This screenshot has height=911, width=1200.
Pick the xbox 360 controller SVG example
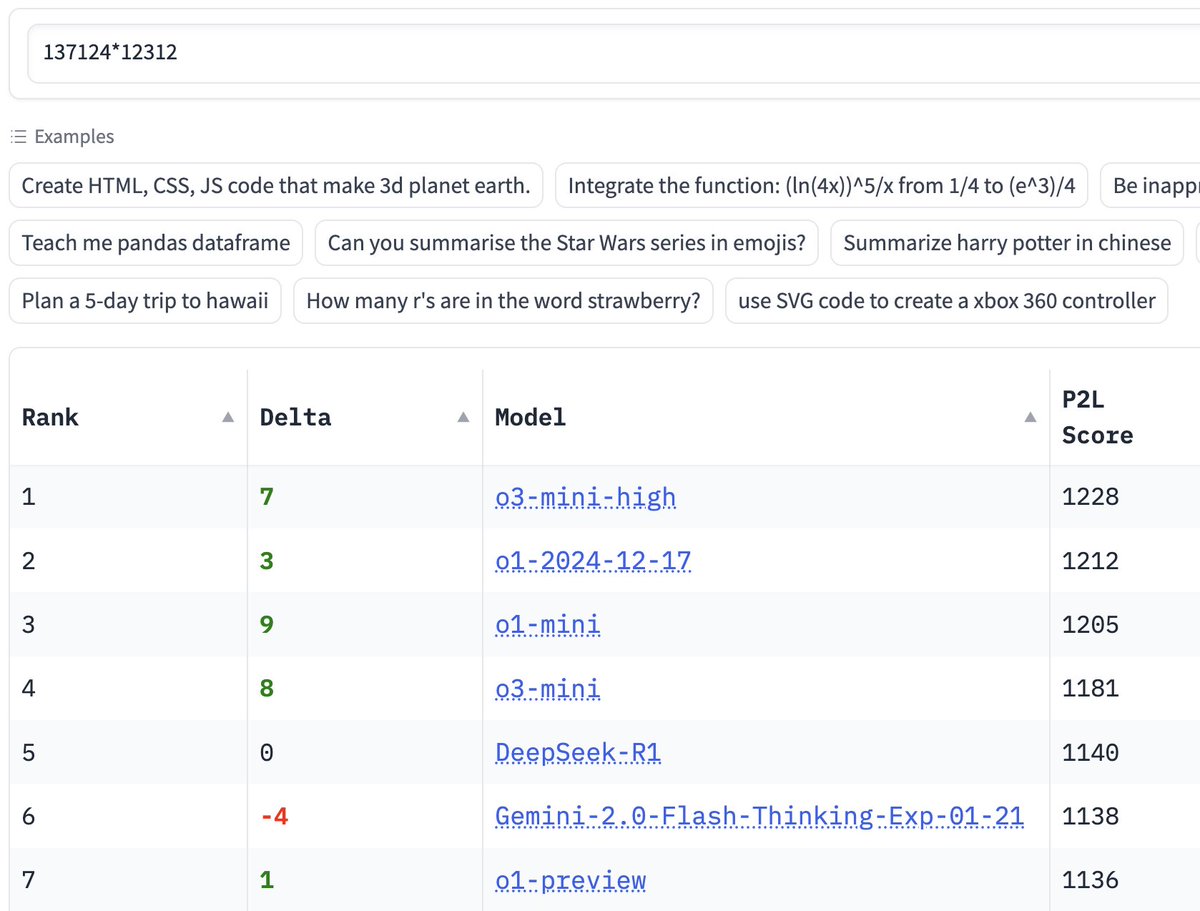point(946,301)
